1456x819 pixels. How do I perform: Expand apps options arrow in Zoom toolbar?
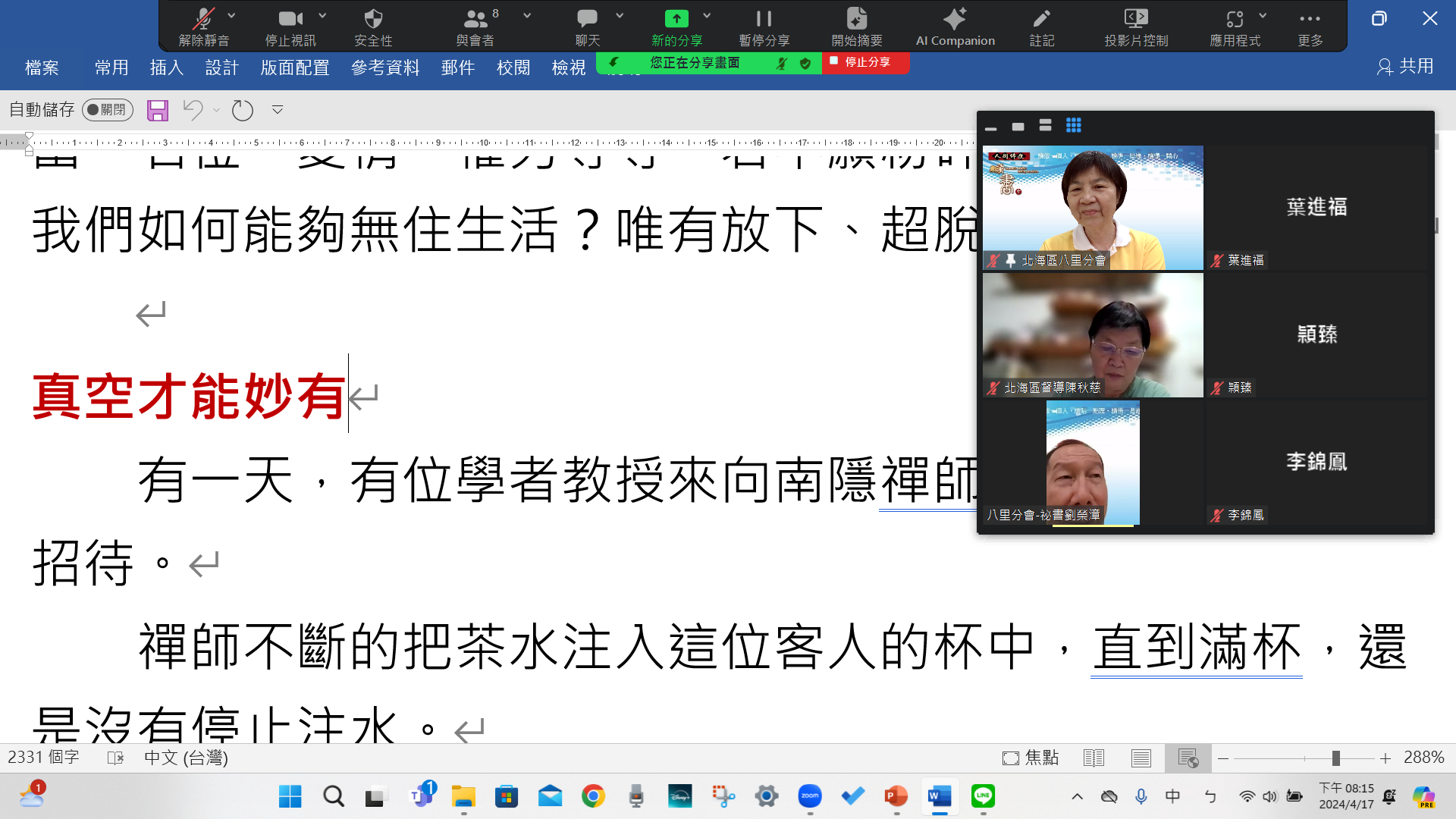coord(1263,15)
